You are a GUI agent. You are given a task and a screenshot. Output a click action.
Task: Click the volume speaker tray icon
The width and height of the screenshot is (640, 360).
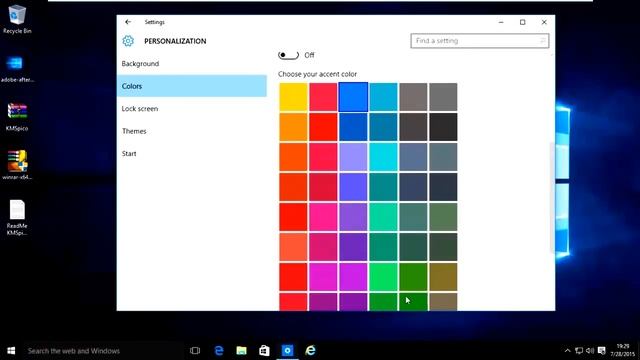590,351
